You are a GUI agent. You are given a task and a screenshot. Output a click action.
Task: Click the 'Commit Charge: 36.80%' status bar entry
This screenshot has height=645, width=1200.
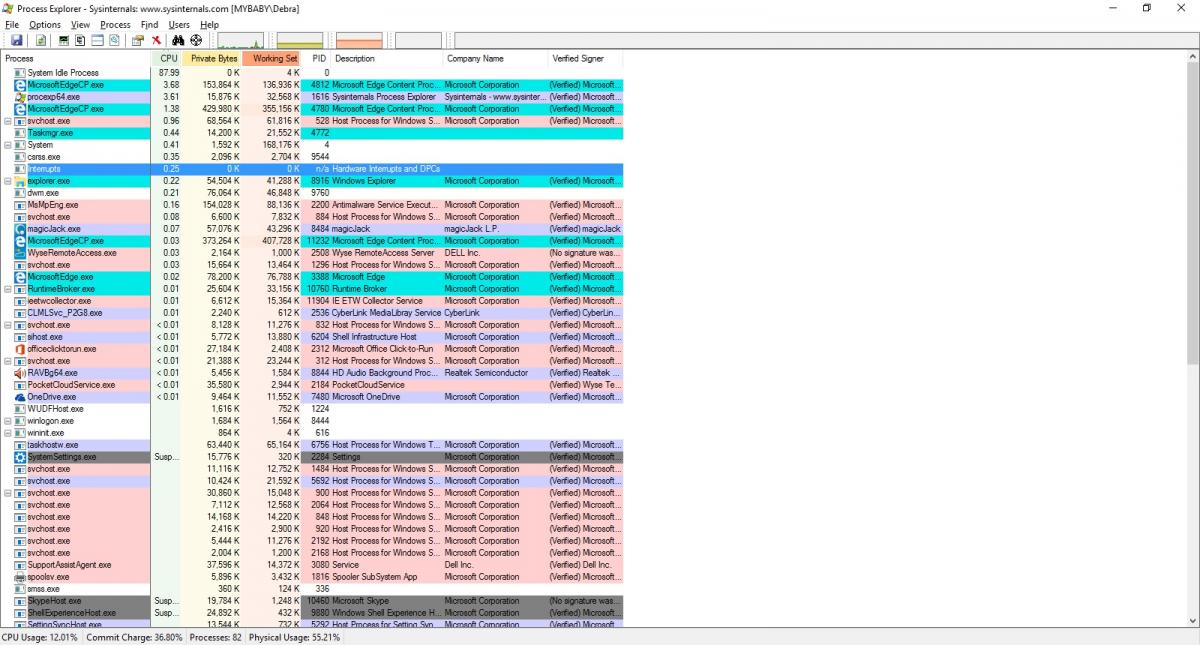135,637
